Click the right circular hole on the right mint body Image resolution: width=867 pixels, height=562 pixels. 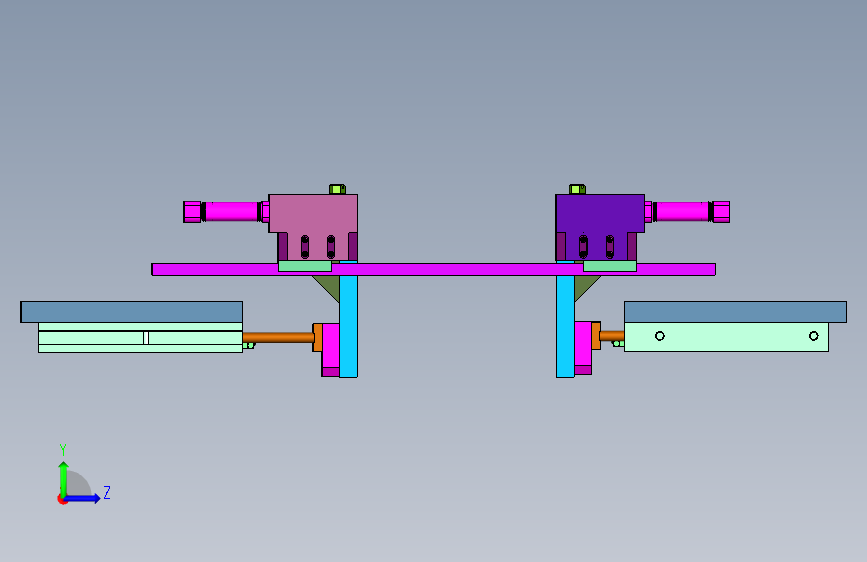pyautogui.click(x=813, y=336)
